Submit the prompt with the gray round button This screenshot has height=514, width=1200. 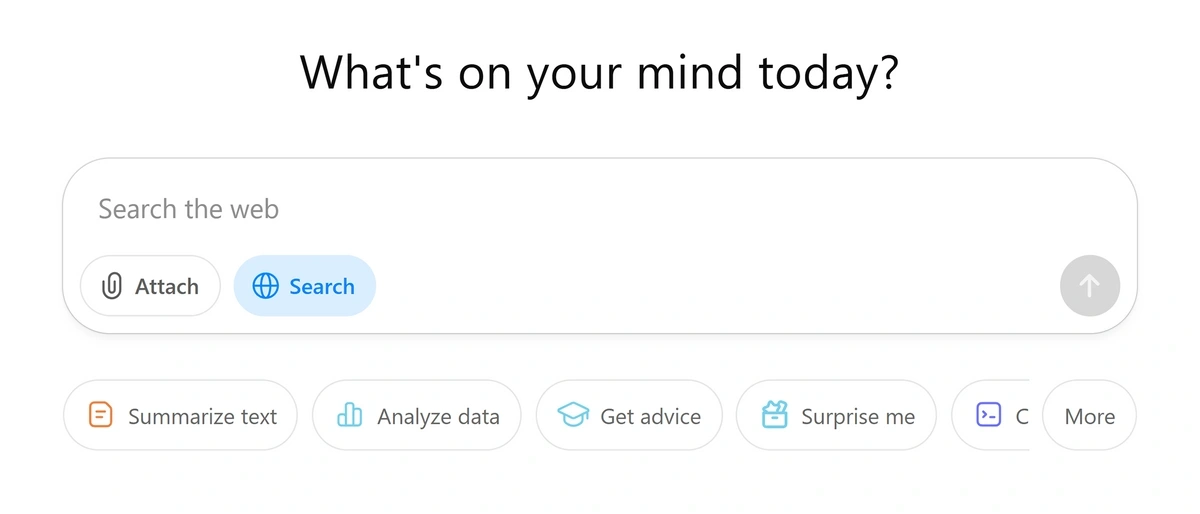point(1090,286)
